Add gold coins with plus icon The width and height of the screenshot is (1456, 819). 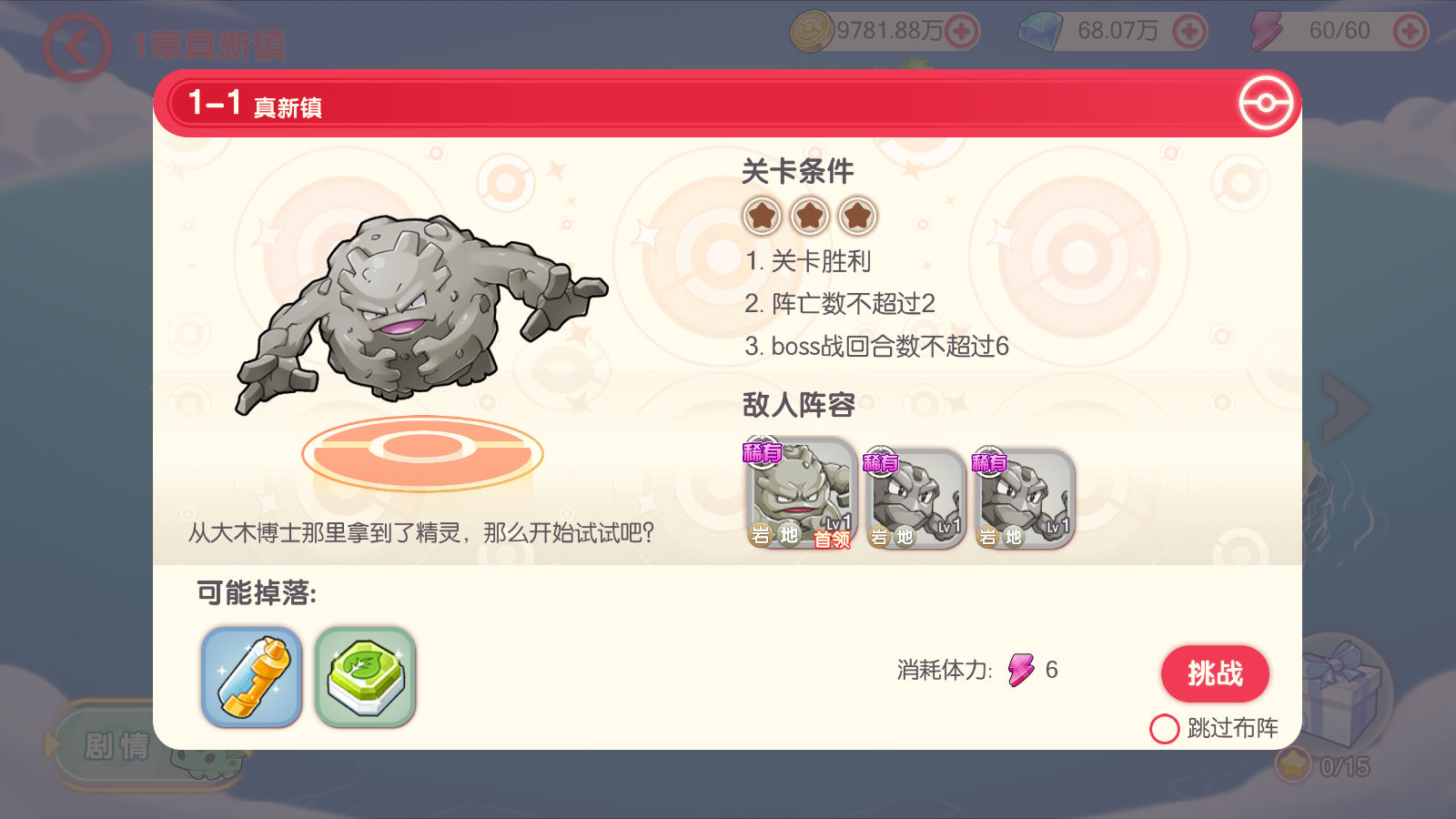(962, 31)
